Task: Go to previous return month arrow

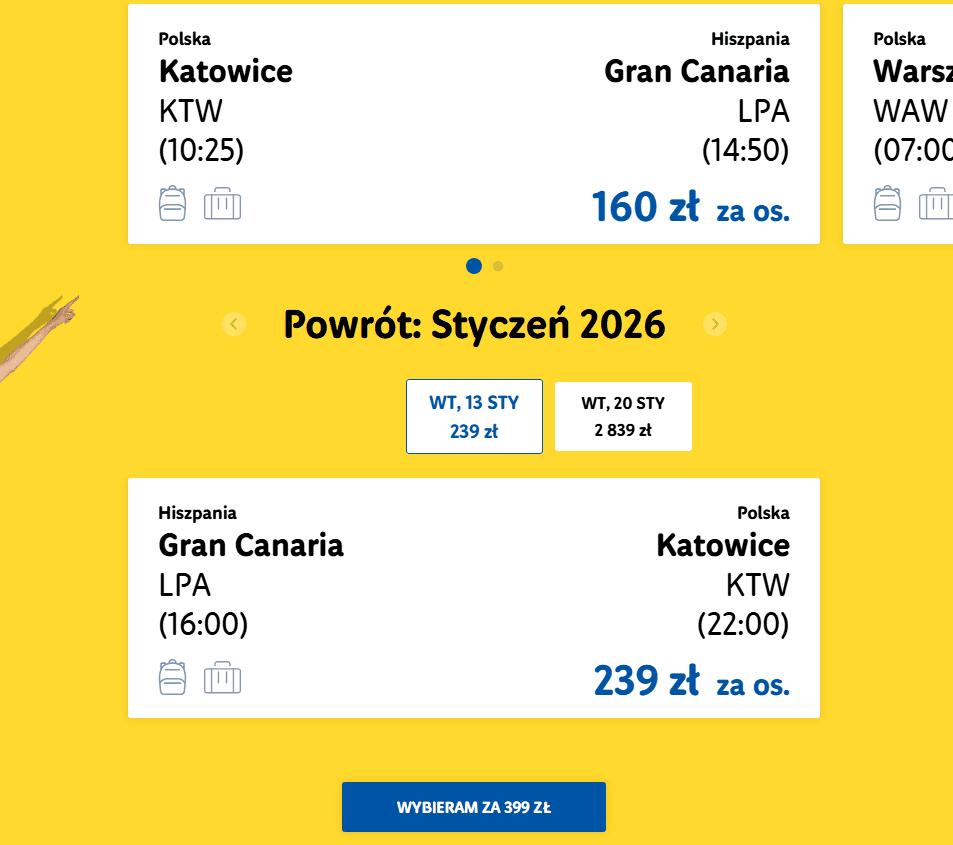Action: pyautogui.click(x=234, y=324)
